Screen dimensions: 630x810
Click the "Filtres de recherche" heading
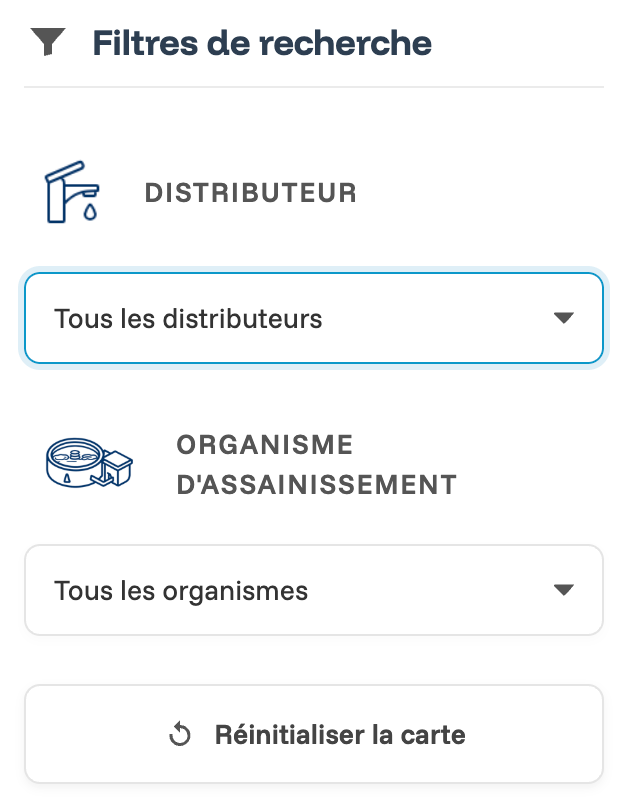point(262,44)
